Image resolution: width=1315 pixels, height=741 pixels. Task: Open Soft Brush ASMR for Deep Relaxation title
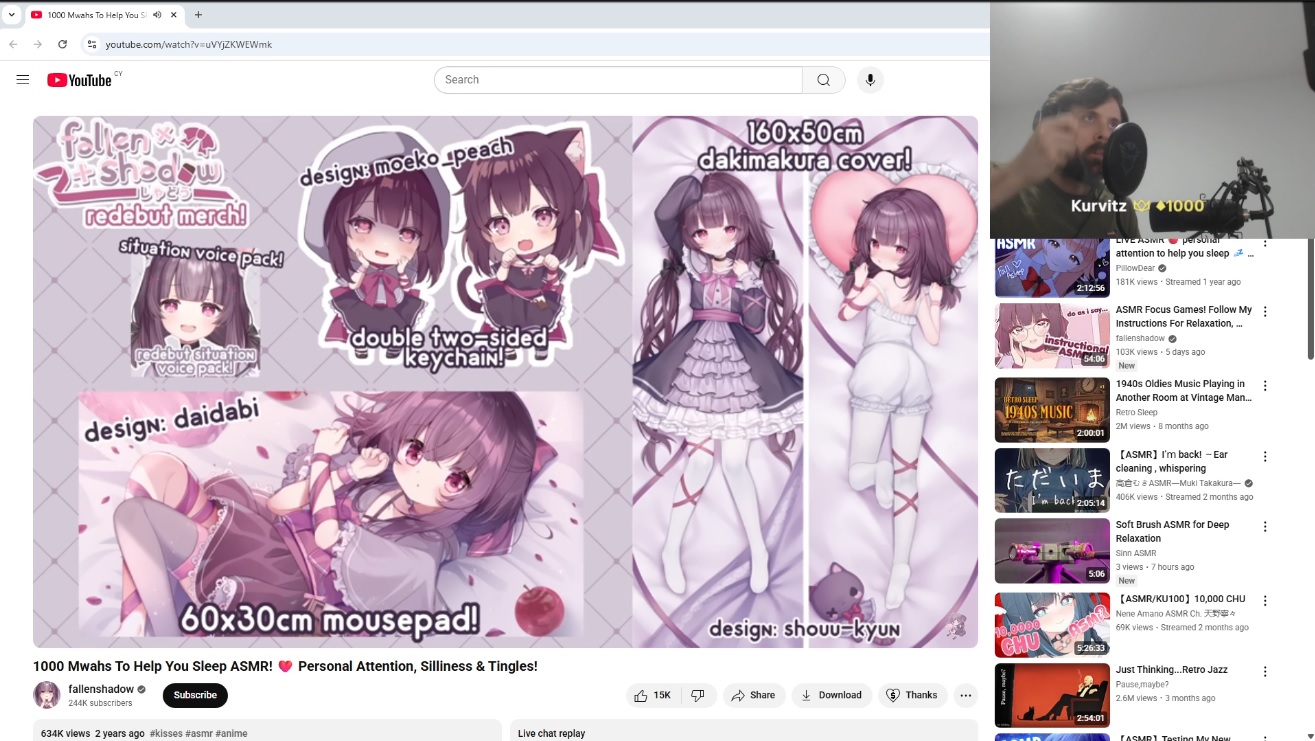tap(1173, 531)
